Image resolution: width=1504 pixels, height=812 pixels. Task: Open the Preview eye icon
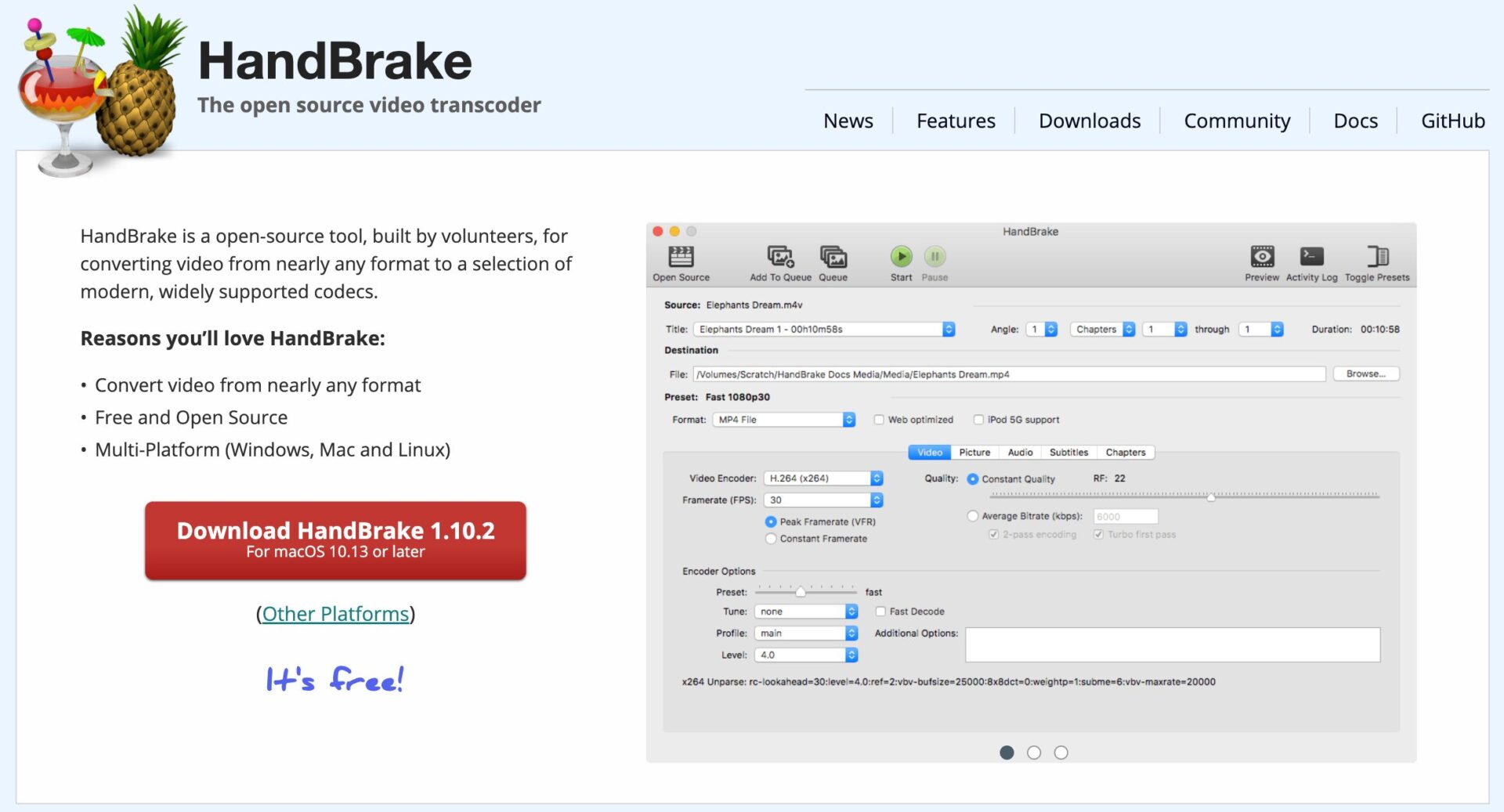[1261, 257]
